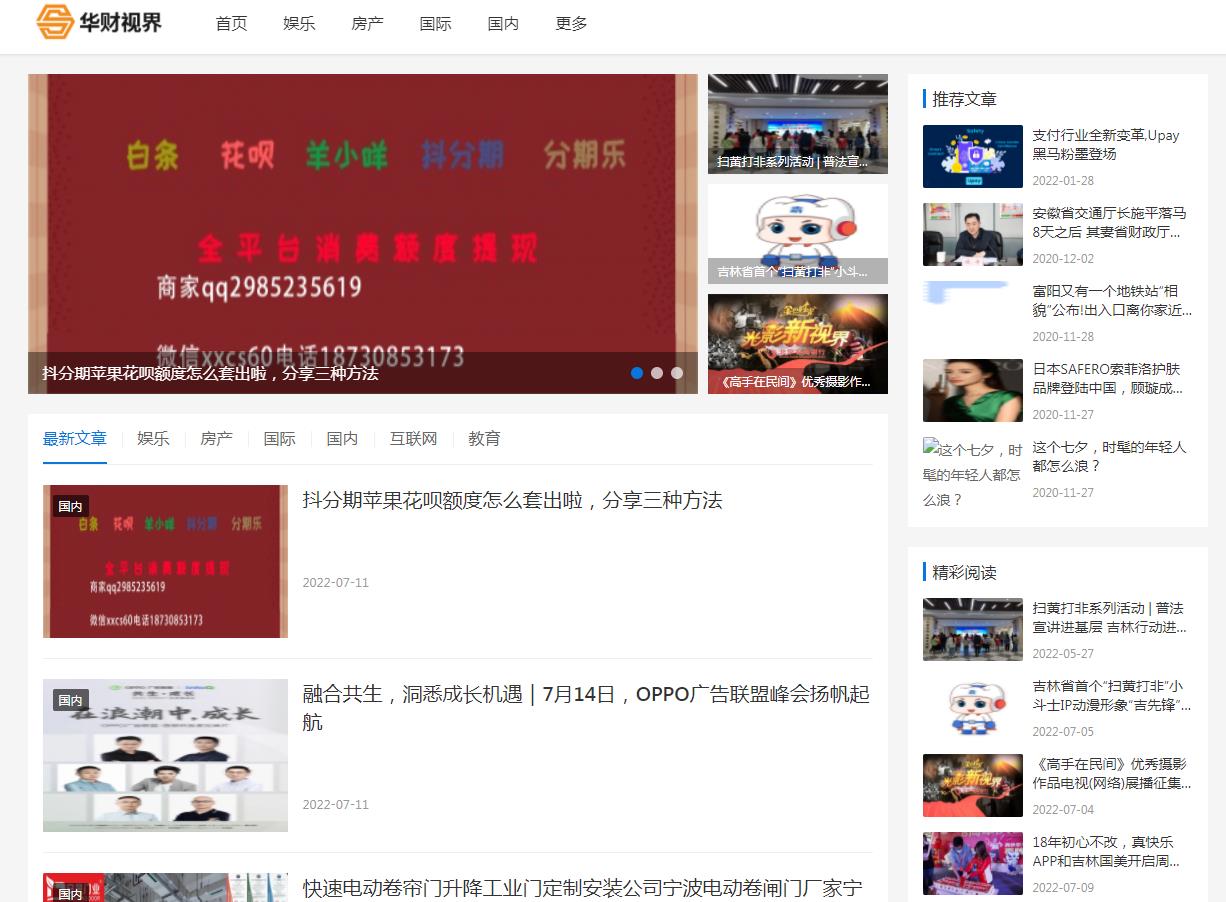Screen dimensions: 1226x902
Task: Open the article 融合共生，洞悉成长机遇 OPPO广告联盟峰会
Action: [586, 707]
